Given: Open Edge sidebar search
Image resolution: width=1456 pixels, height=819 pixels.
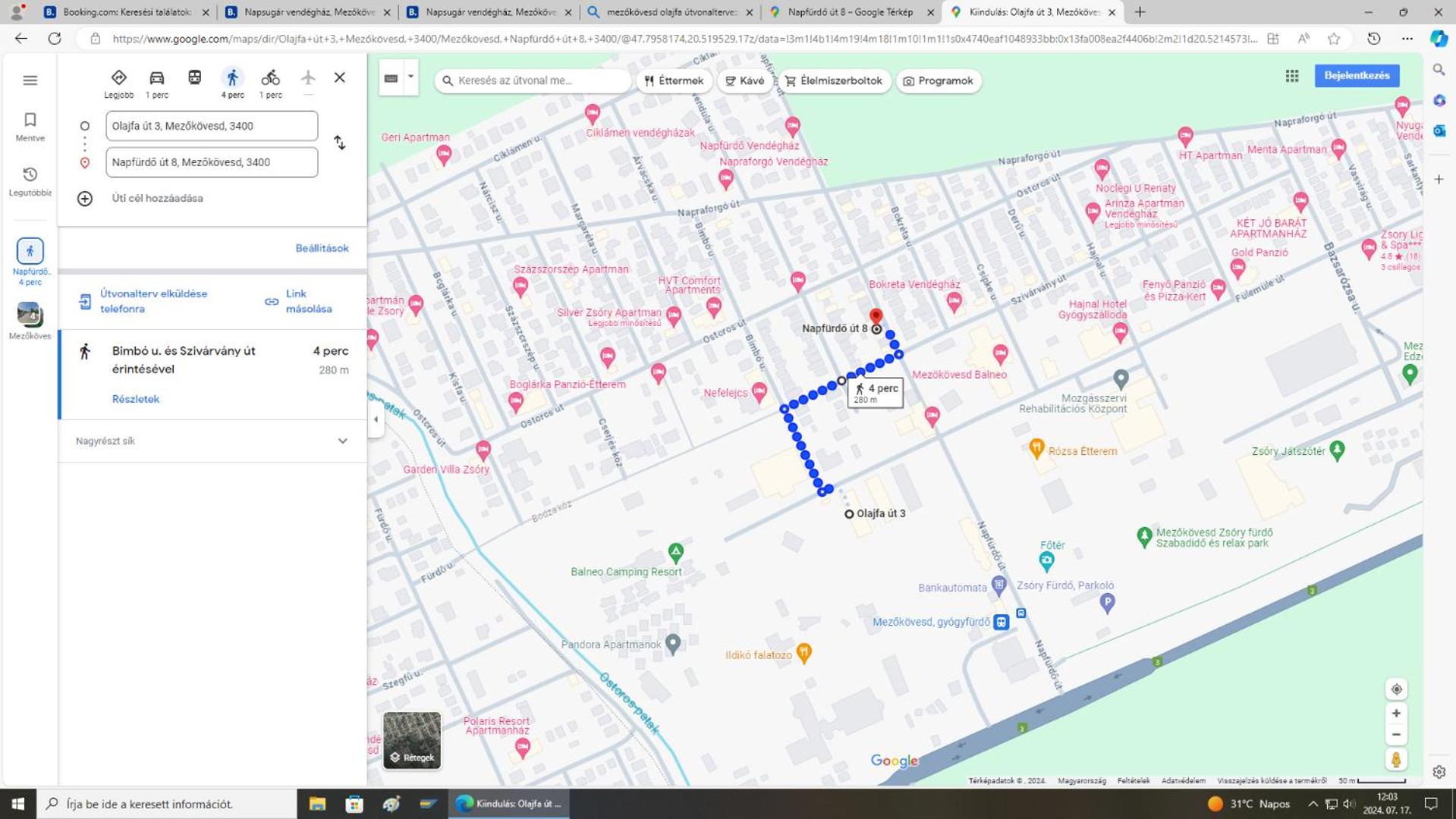Looking at the screenshot, I should pos(1439,70).
